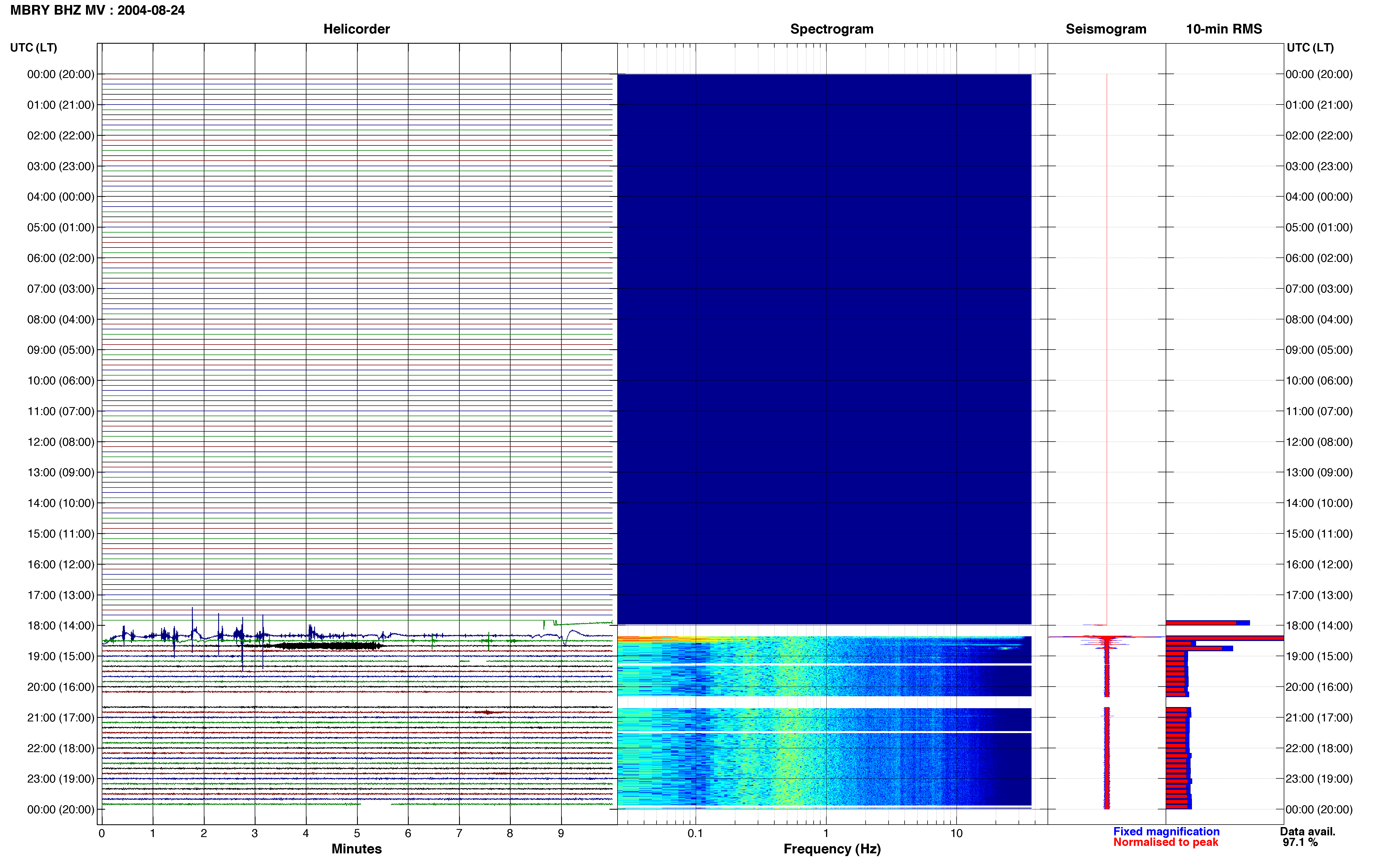Image resolution: width=1388 pixels, height=868 pixels.
Task: Click the left 'UTC (LT)' axis label
Action: coord(34,48)
